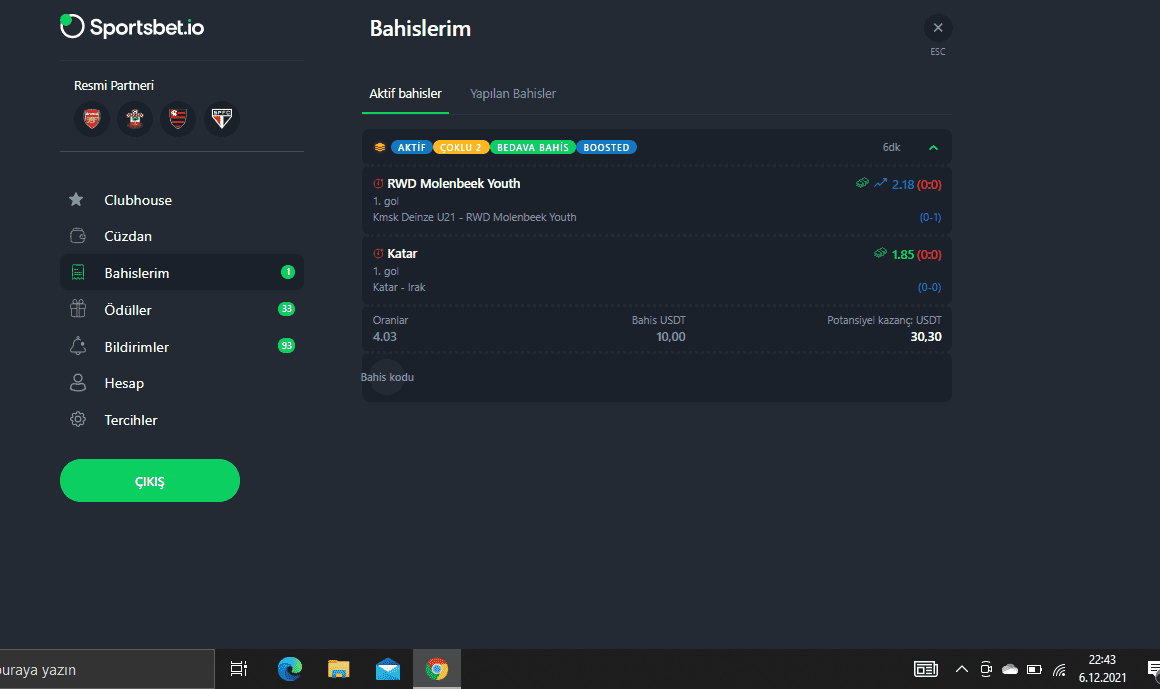Collapse the active bet card chevron

pyautogui.click(x=934, y=147)
